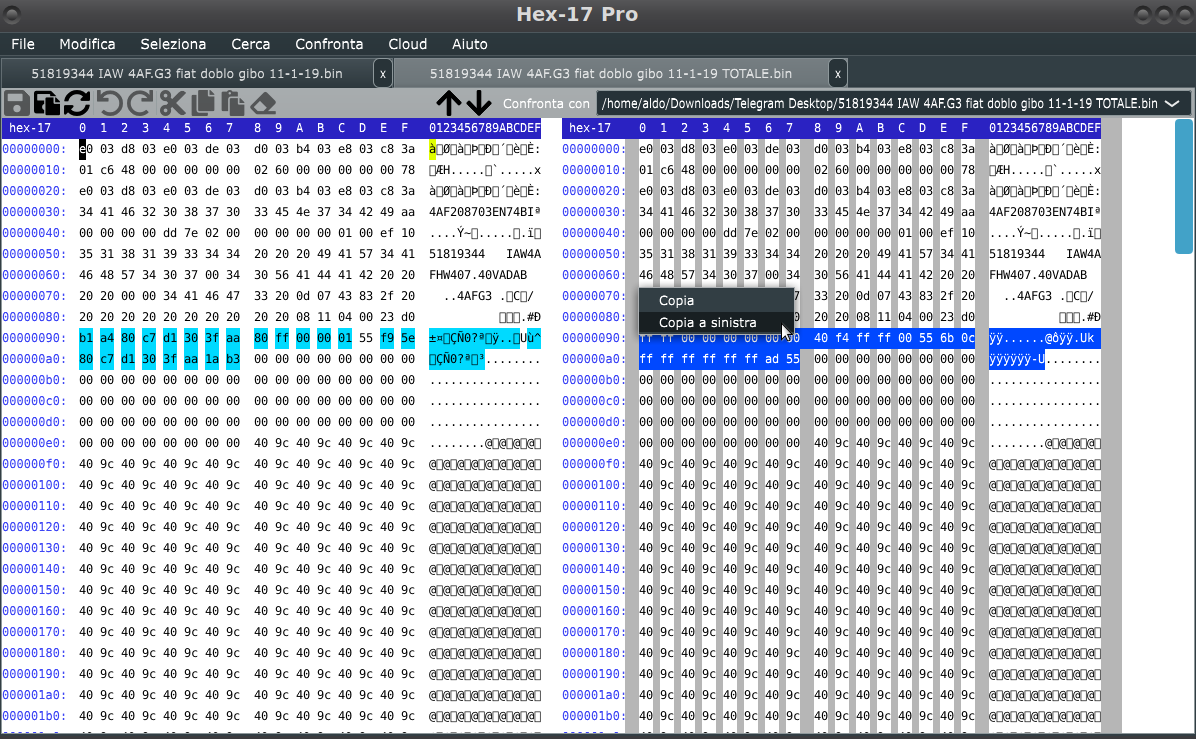The width and height of the screenshot is (1196, 739).
Task: Open the Seleziona menu
Action: (x=173, y=44)
